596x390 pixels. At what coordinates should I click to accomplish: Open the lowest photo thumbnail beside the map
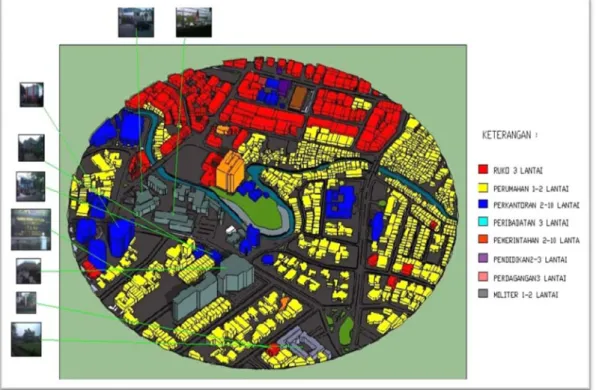point(26,339)
